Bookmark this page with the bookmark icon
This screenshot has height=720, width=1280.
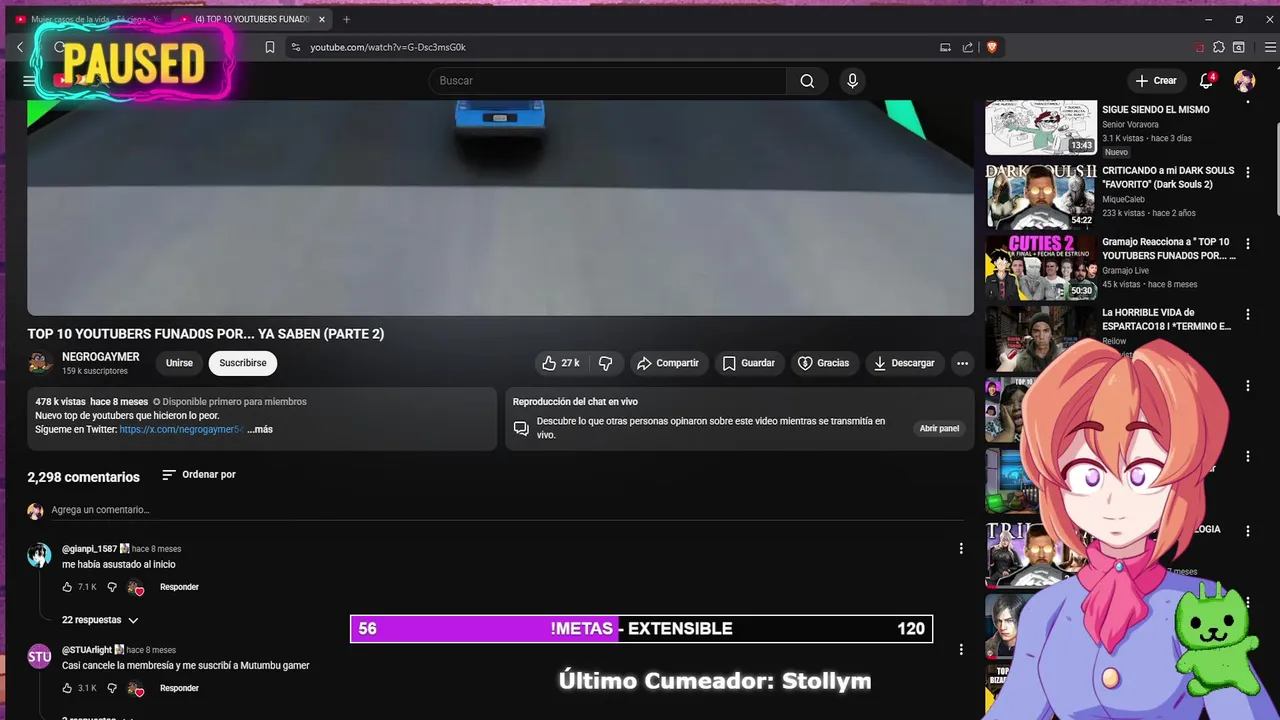[270, 47]
